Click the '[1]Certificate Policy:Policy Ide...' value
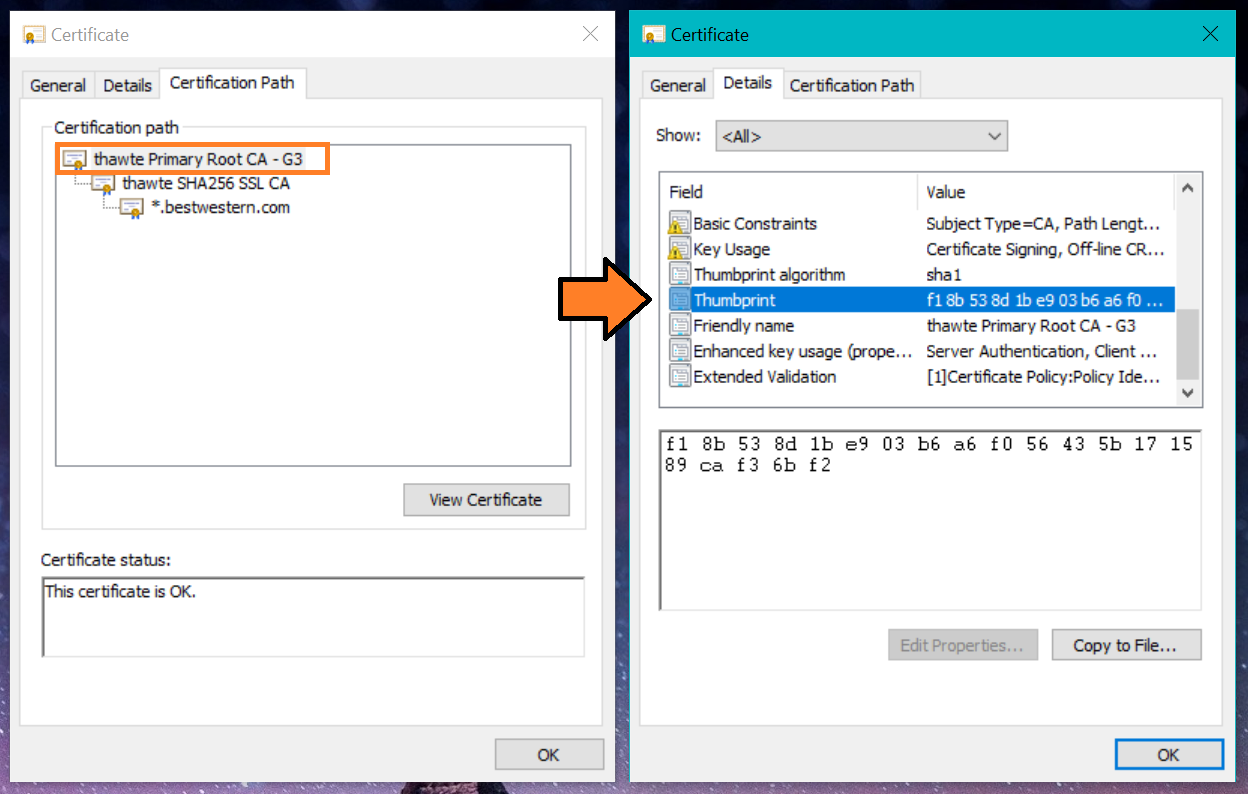Viewport: 1248px width, 794px height. [x=1043, y=376]
